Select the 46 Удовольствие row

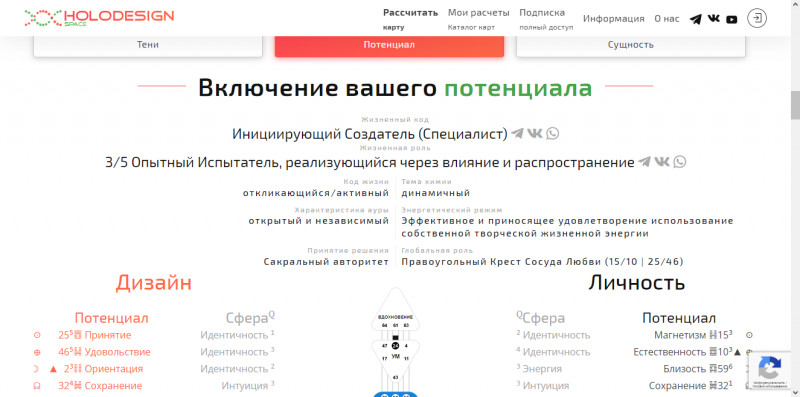tap(104, 352)
